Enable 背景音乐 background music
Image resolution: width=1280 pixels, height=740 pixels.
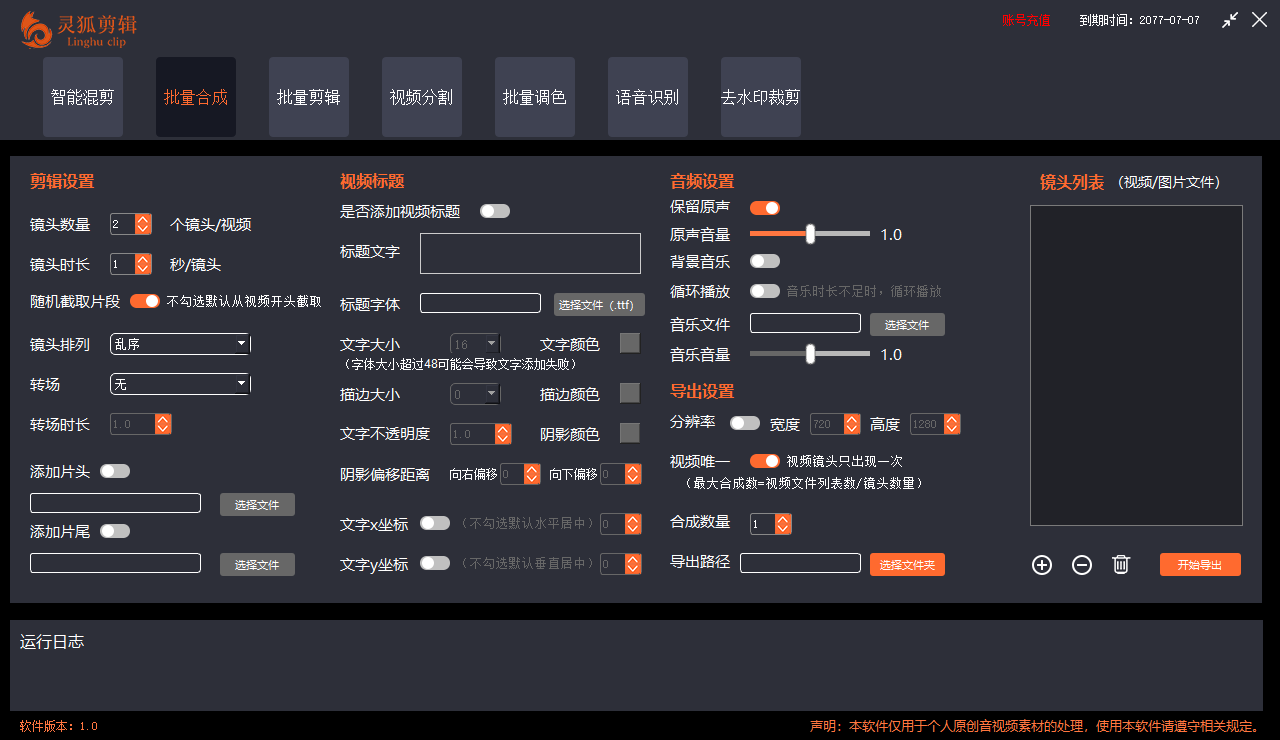click(764, 261)
